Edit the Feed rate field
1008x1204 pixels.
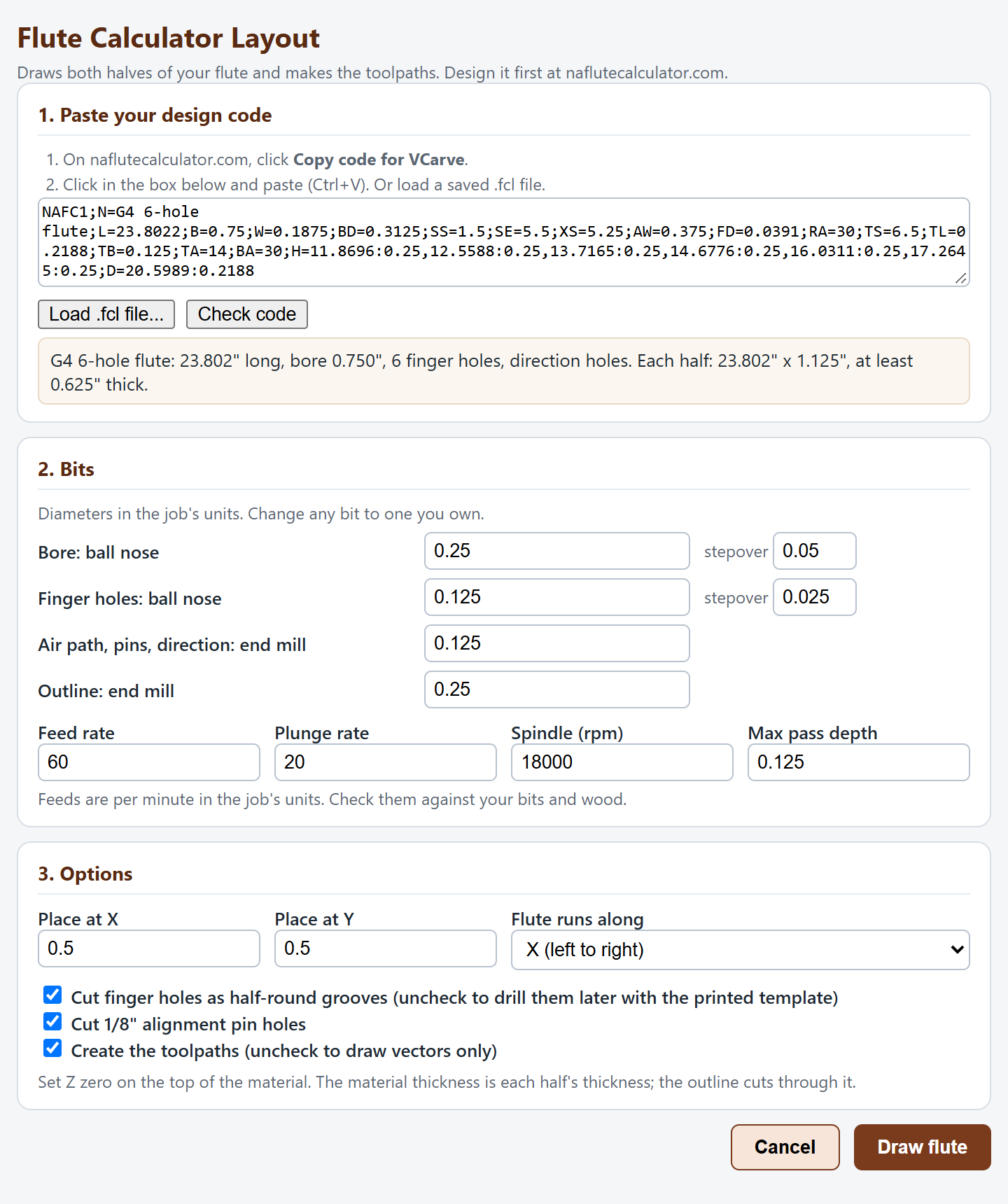click(x=149, y=762)
